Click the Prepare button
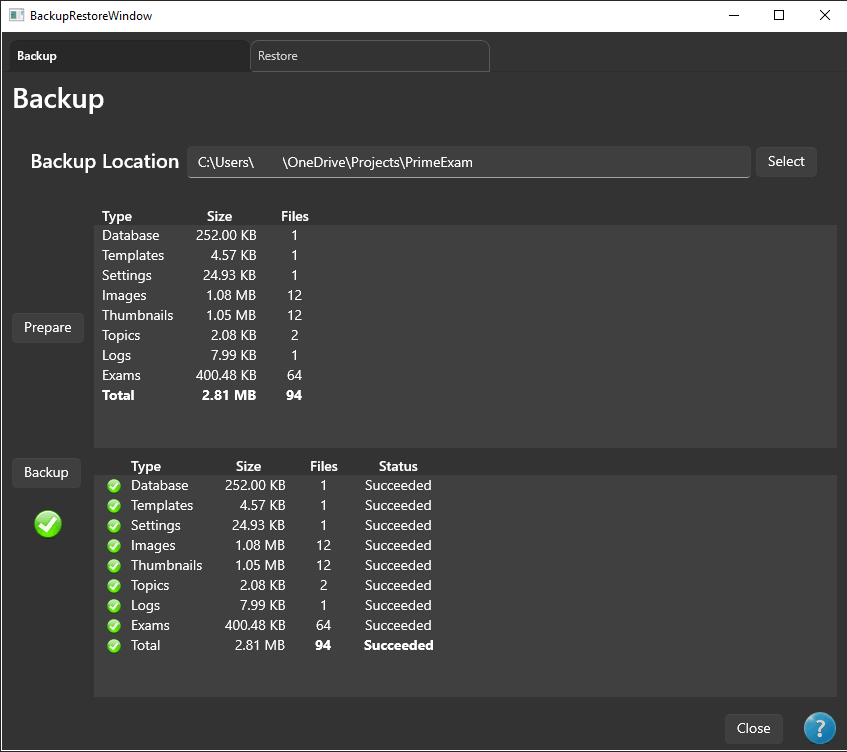 [48, 327]
